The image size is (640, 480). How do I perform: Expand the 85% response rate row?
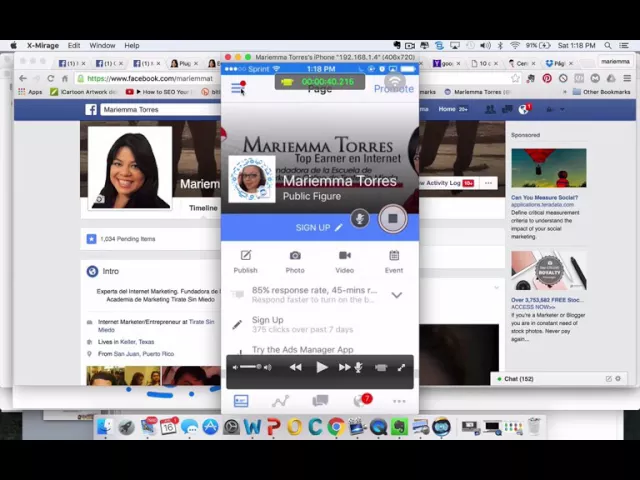pyautogui.click(x=396, y=295)
